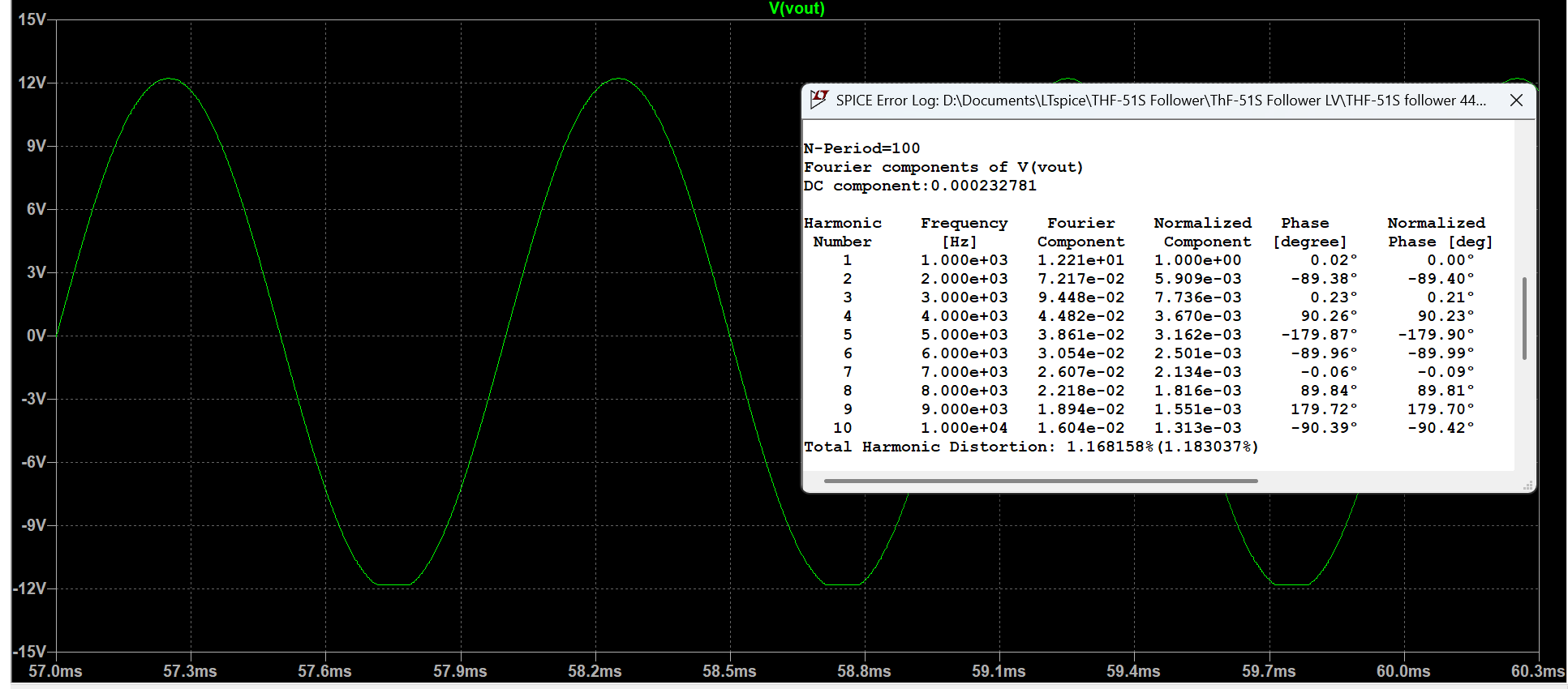Screen dimensions: 1568x689
Task: Click the 58.5ms label on the time axis
Action: (729, 671)
